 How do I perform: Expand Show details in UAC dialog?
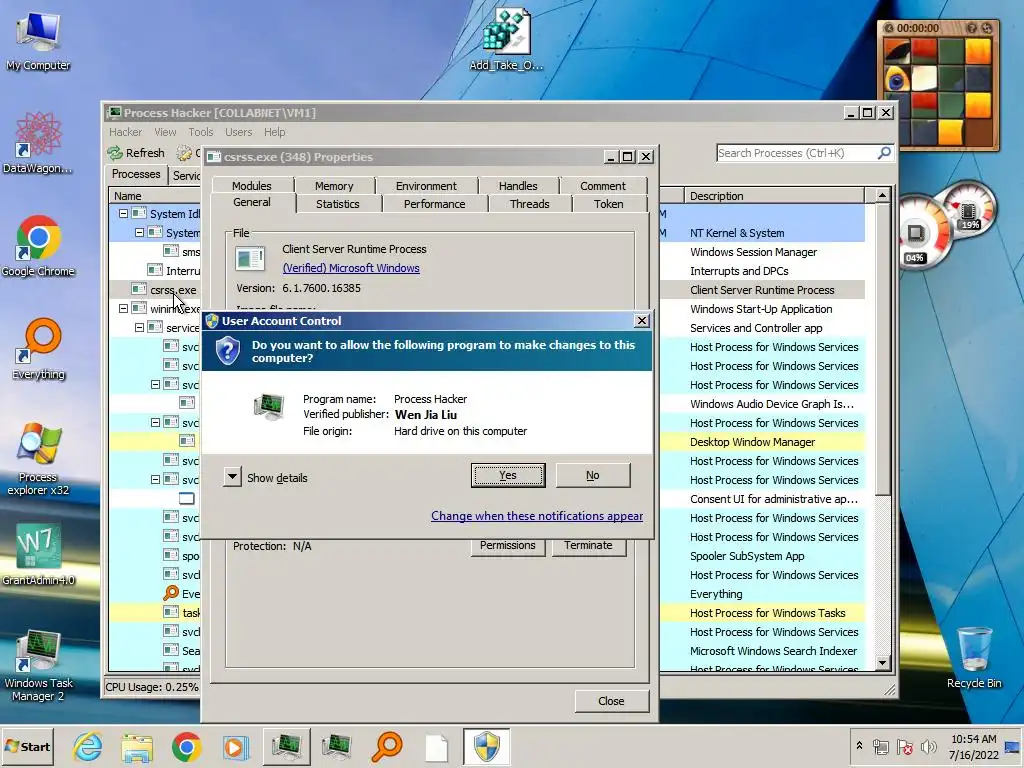pos(232,477)
